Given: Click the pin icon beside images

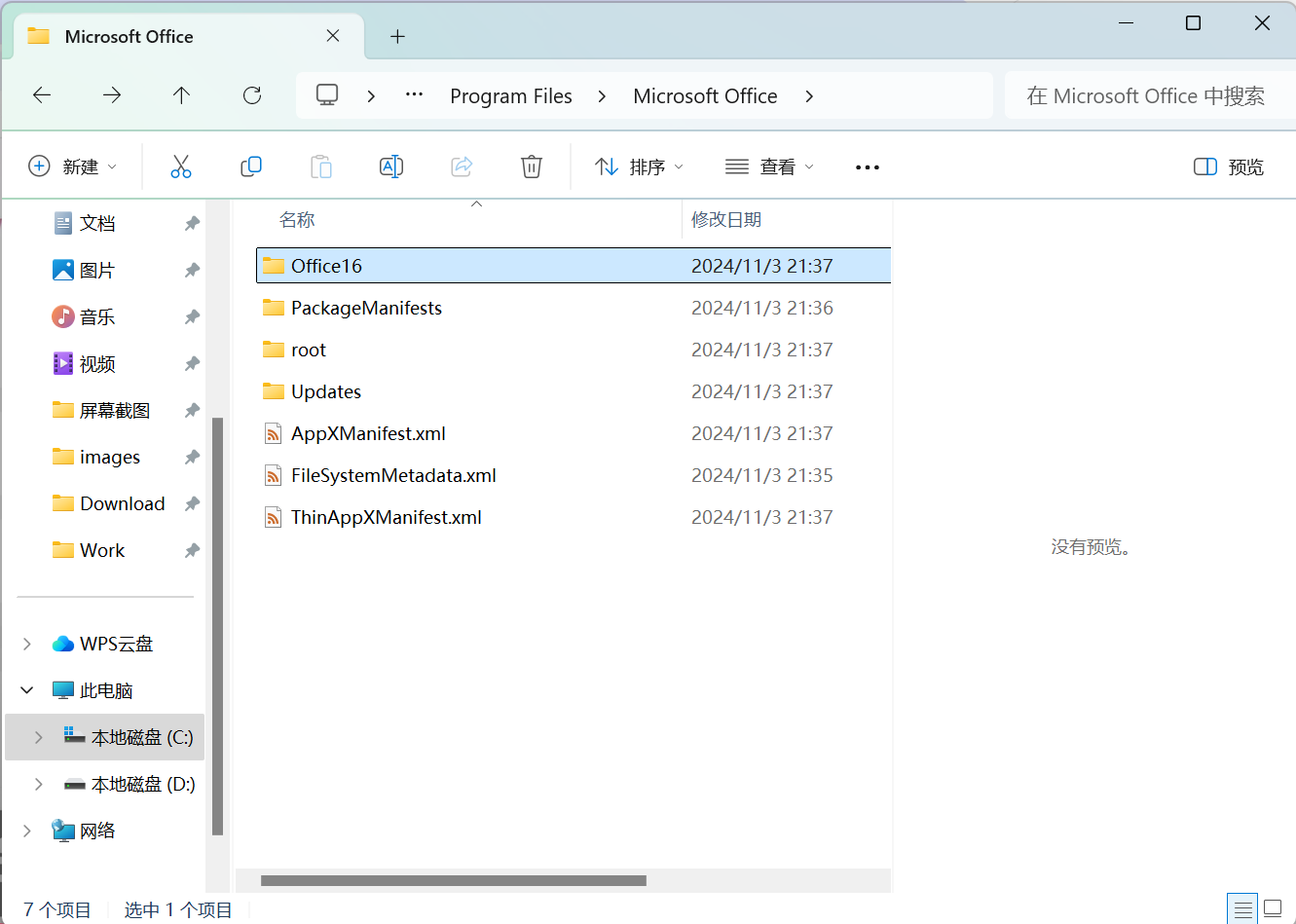Looking at the screenshot, I should coord(192,457).
